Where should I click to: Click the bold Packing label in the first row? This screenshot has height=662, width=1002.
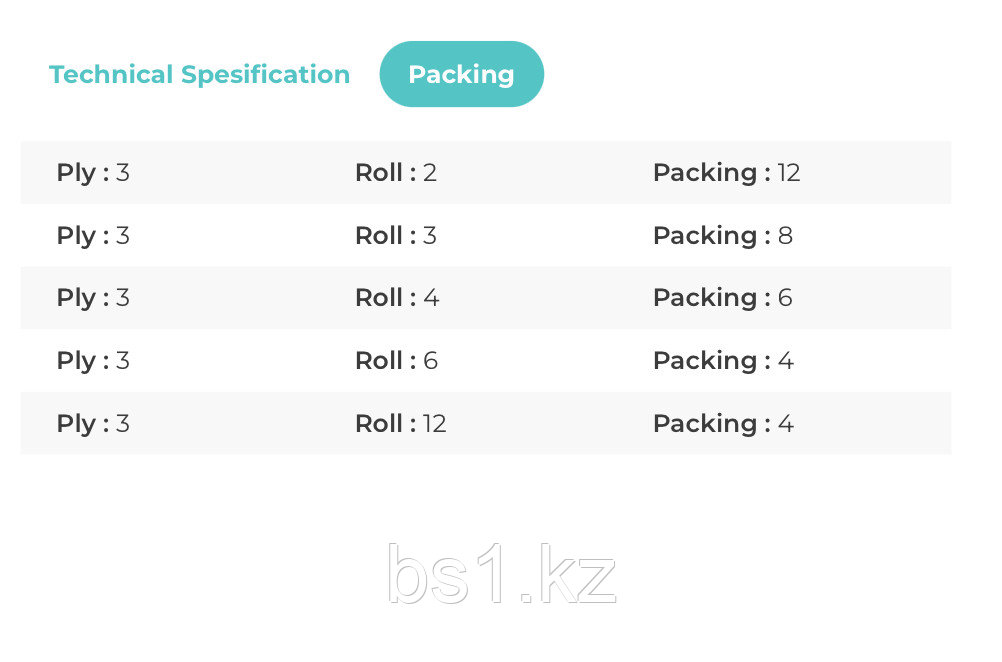tap(705, 173)
